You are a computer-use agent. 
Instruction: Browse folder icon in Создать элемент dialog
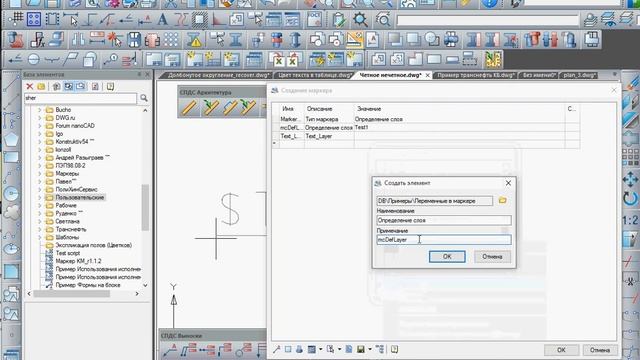pos(502,200)
